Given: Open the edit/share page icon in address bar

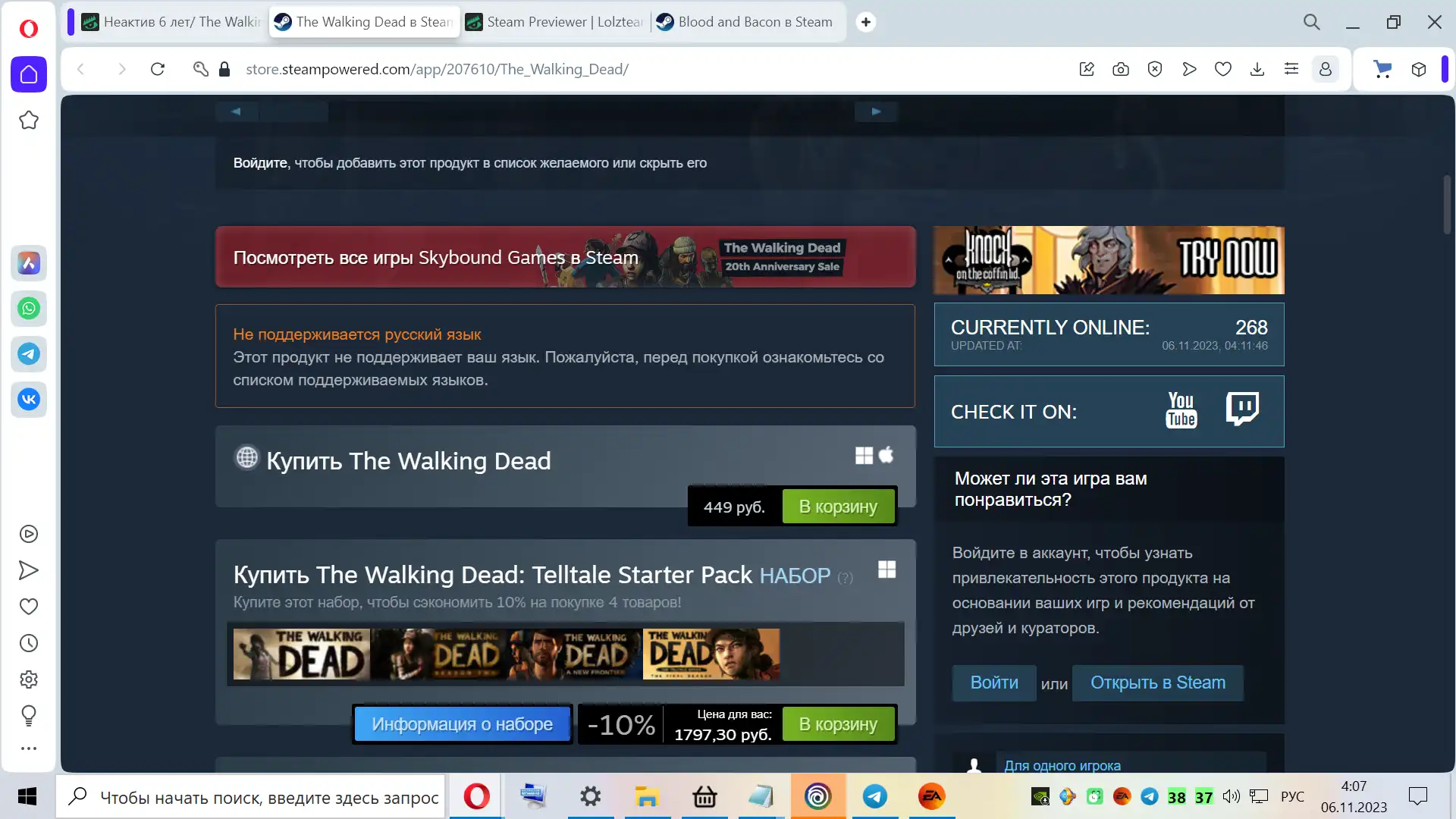Looking at the screenshot, I should click(1087, 69).
